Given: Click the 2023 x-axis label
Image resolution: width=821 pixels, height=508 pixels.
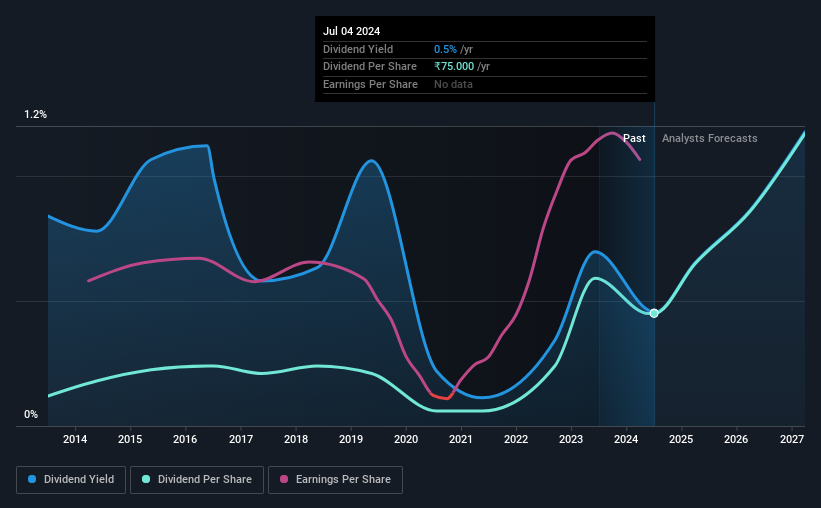Looking at the screenshot, I should coord(571,439).
